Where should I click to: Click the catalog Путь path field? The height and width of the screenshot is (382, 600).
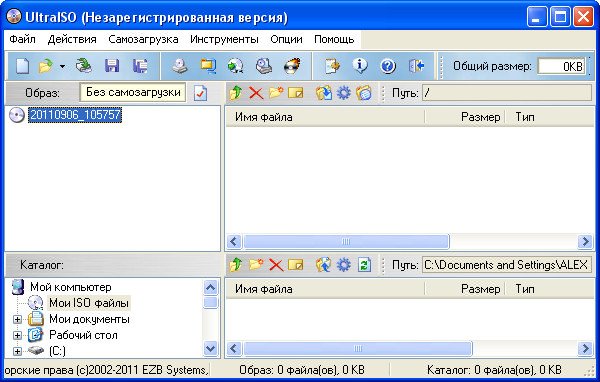click(x=507, y=265)
